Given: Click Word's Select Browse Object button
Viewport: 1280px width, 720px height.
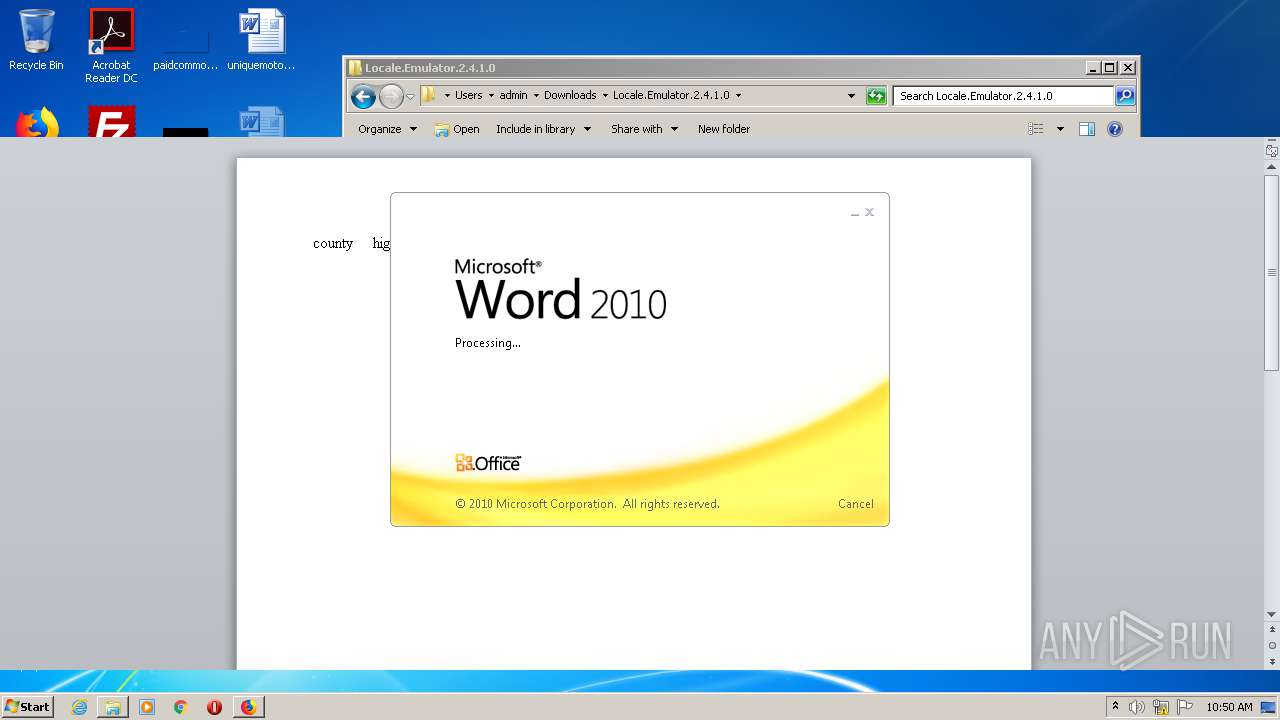Looking at the screenshot, I should (x=1272, y=646).
